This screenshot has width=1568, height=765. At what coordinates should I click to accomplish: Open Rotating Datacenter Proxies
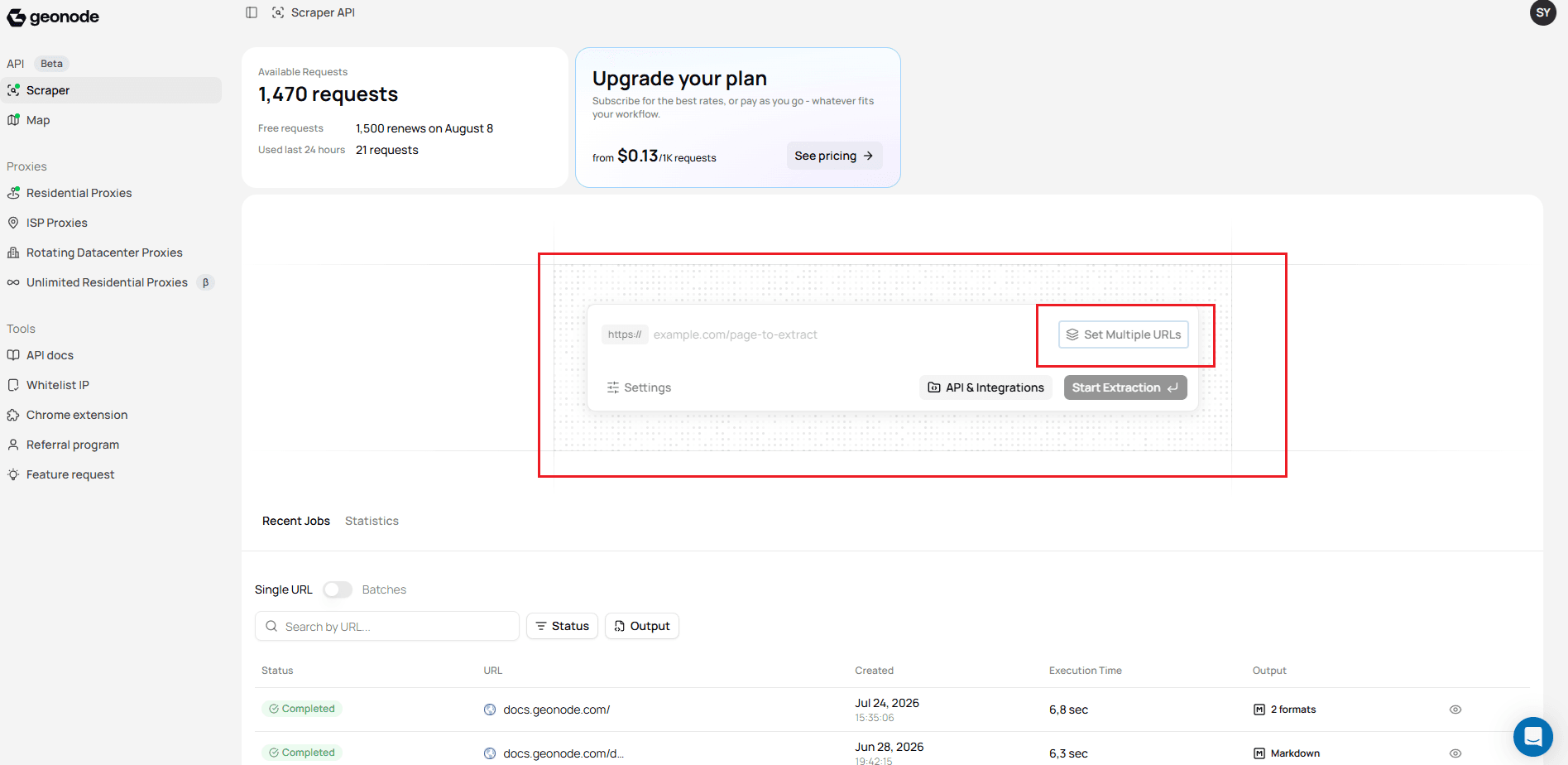112,253
